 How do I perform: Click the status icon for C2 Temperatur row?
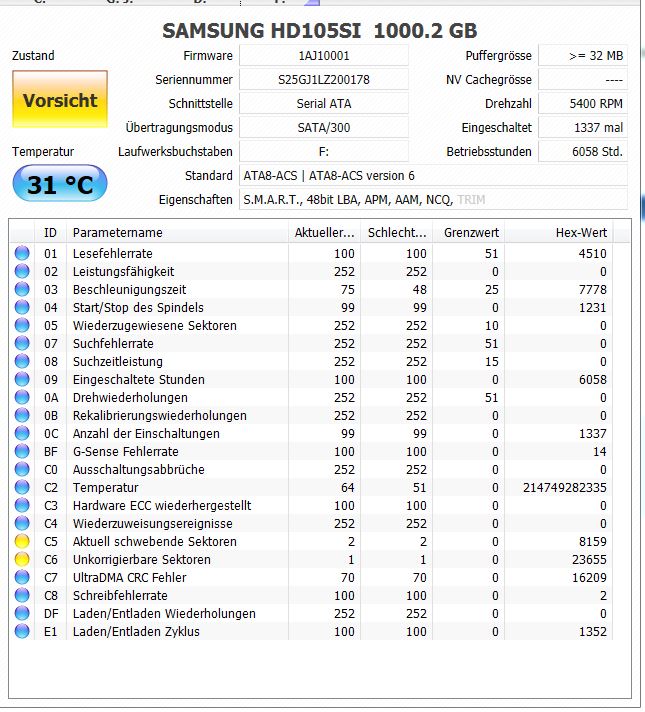(x=22, y=487)
